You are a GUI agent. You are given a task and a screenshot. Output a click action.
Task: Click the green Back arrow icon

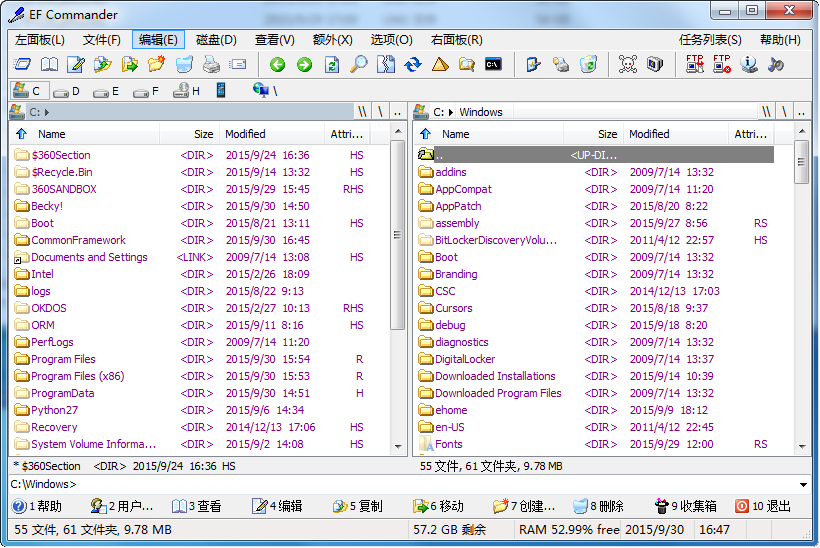(x=277, y=64)
